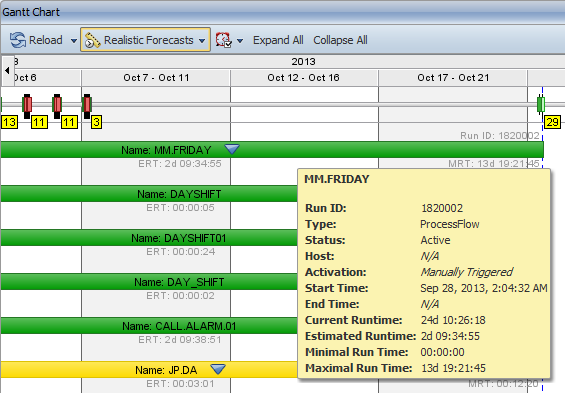Screen dimensions: 565x393
Task: Click Estimated Runtime value in tooltip
Action: (450, 336)
